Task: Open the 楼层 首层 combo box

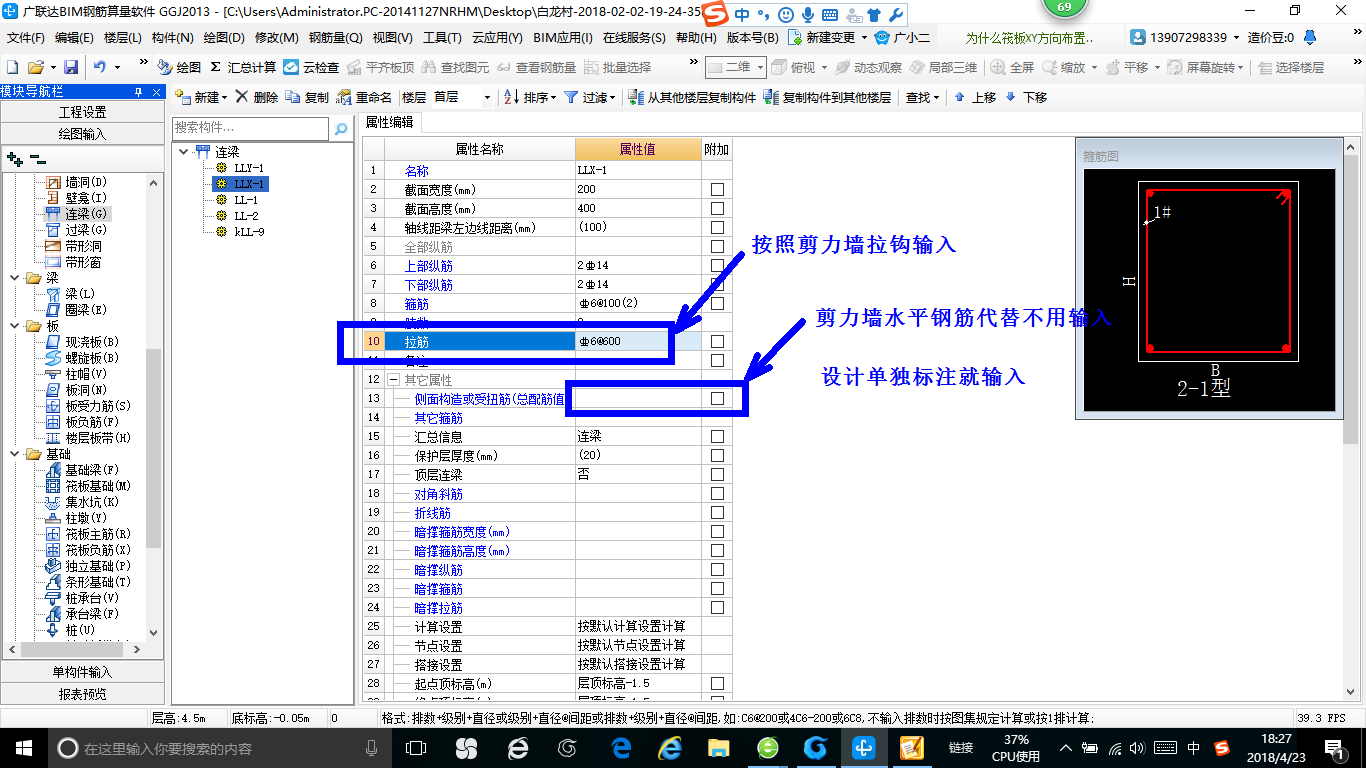Action: tap(463, 97)
